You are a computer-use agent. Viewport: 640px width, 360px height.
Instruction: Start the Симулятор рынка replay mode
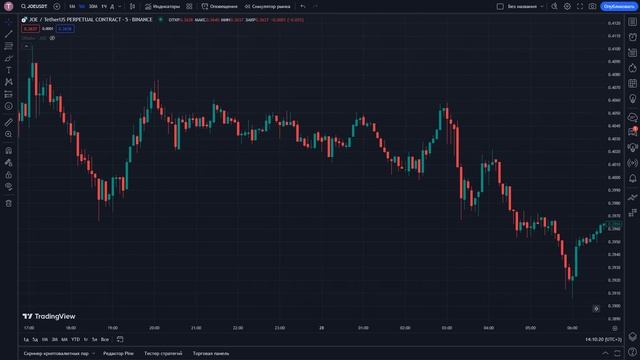click(267, 7)
